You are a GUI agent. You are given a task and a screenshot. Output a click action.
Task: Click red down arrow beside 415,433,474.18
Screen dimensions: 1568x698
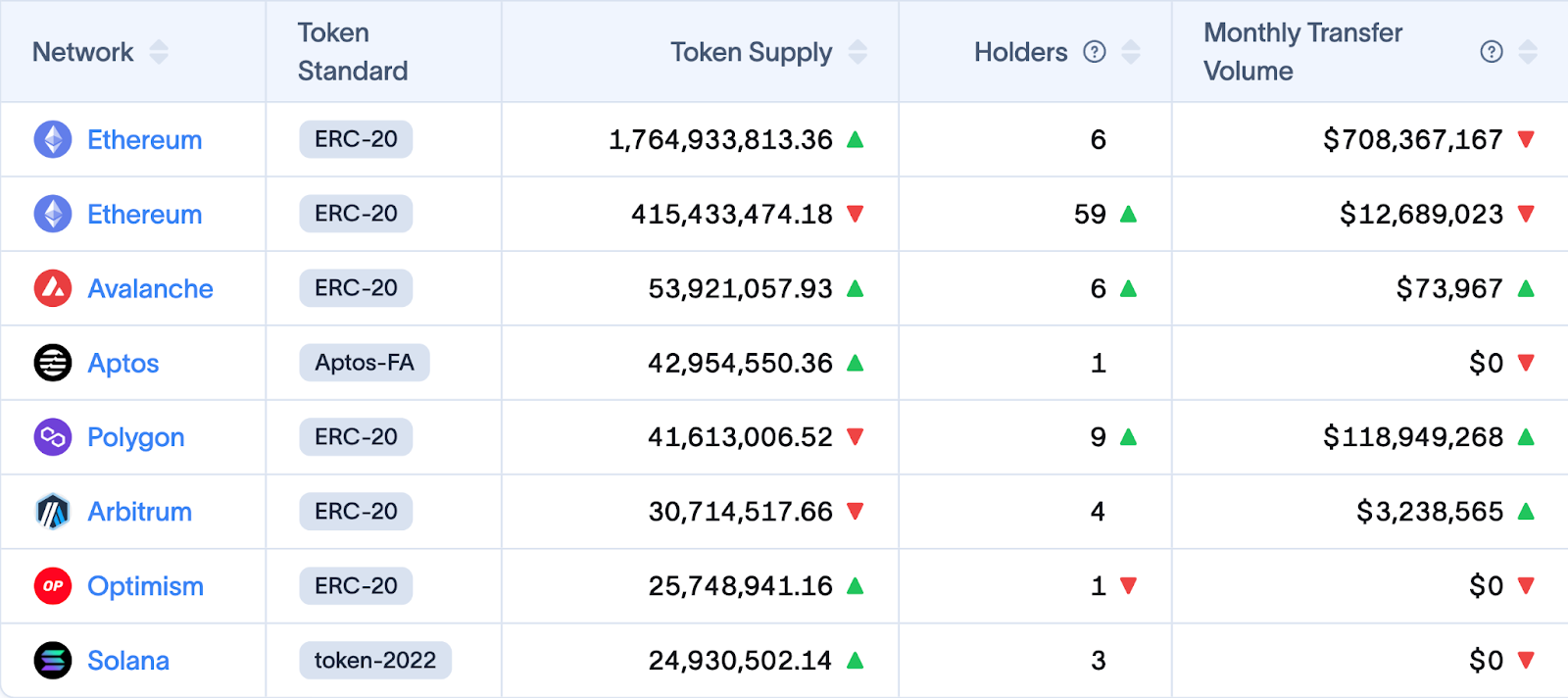point(855,214)
